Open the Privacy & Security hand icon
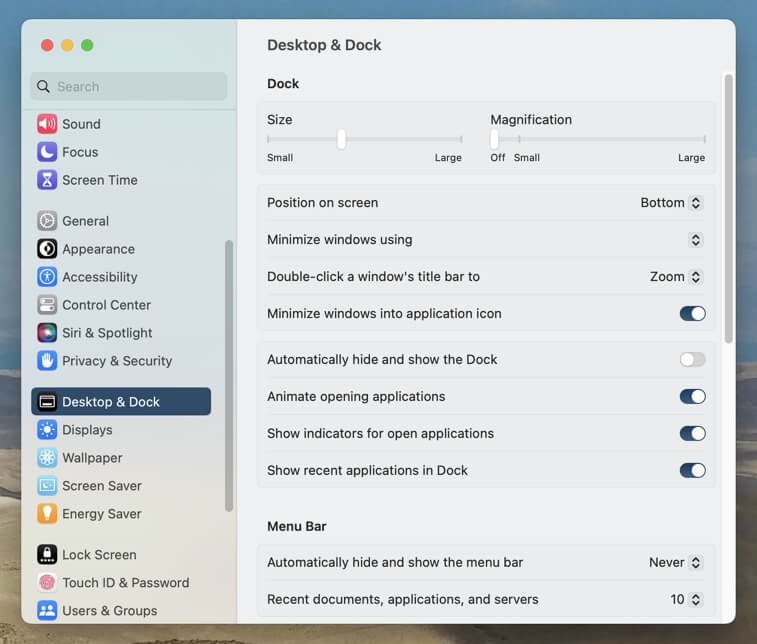Viewport: 757px width, 644px height. coord(47,361)
